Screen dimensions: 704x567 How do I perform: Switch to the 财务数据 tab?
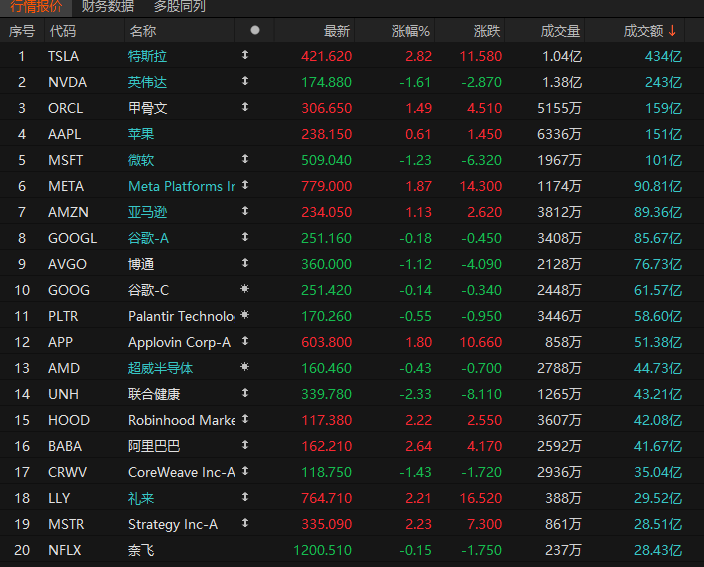click(x=108, y=6)
